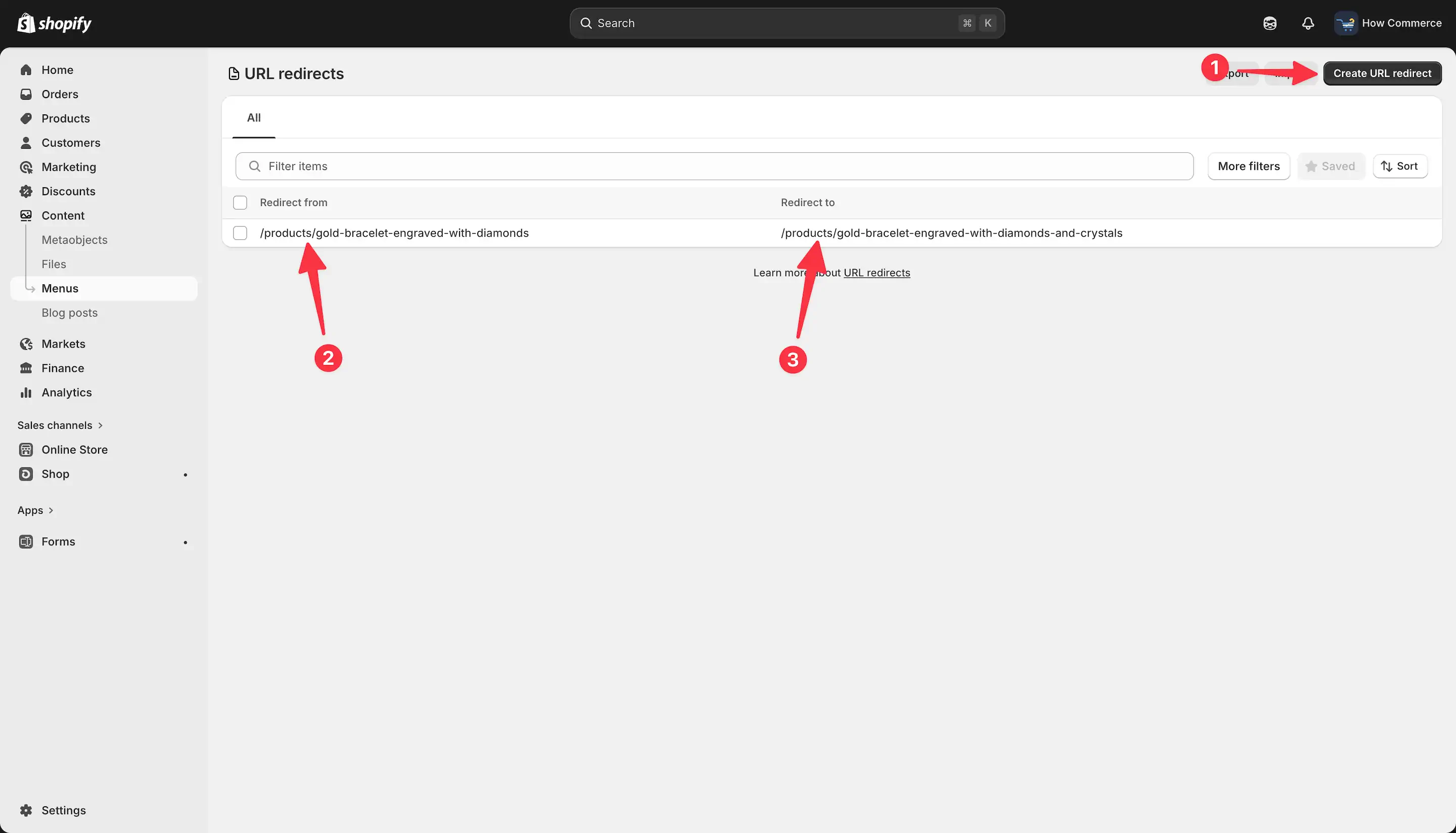Open Blog posts under Content

pos(70,313)
